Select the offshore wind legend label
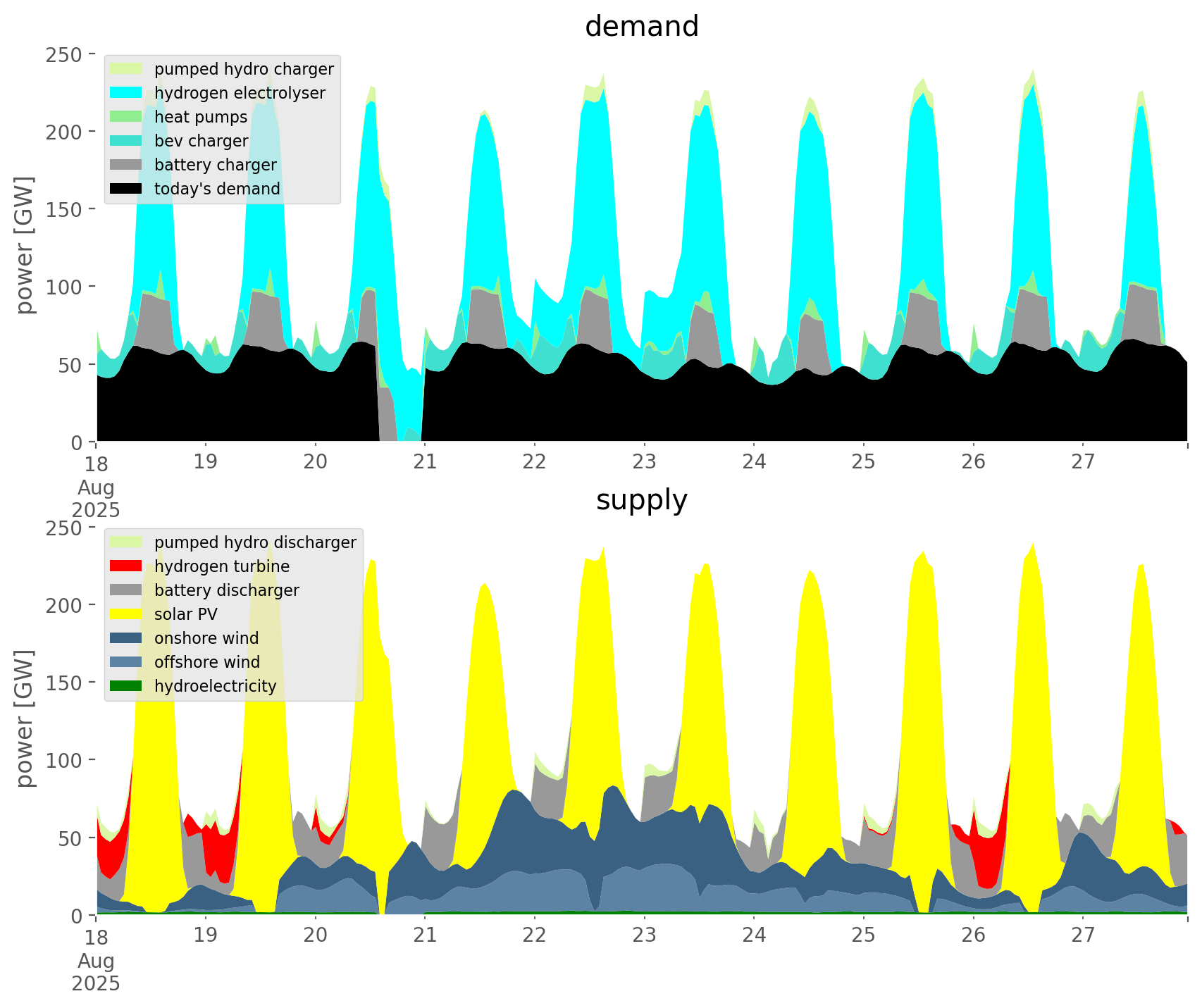Image resolution: width=1202 pixels, height=1008 pixels. coord(206,662)
